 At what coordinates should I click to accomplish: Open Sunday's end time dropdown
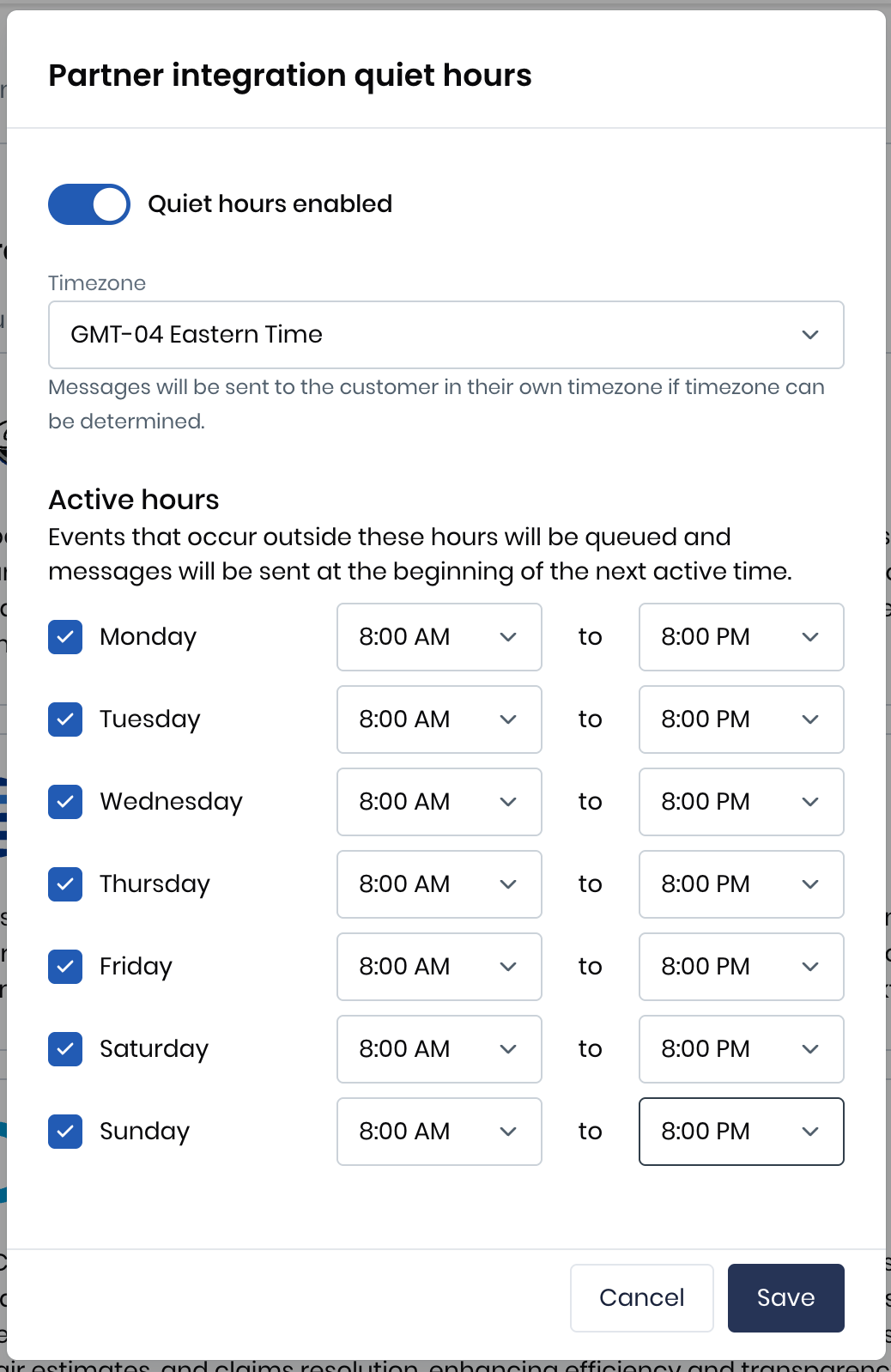pyautogui.click(x=741, y=1132)
